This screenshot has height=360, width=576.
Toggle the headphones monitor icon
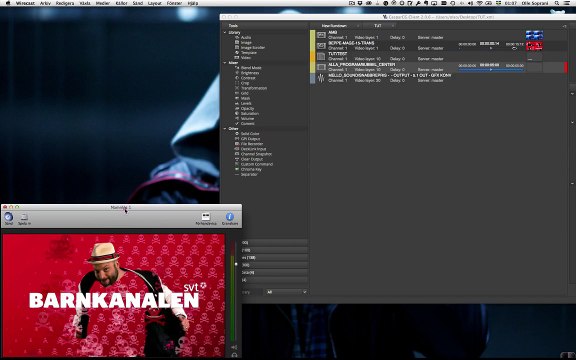click(234, 356)
